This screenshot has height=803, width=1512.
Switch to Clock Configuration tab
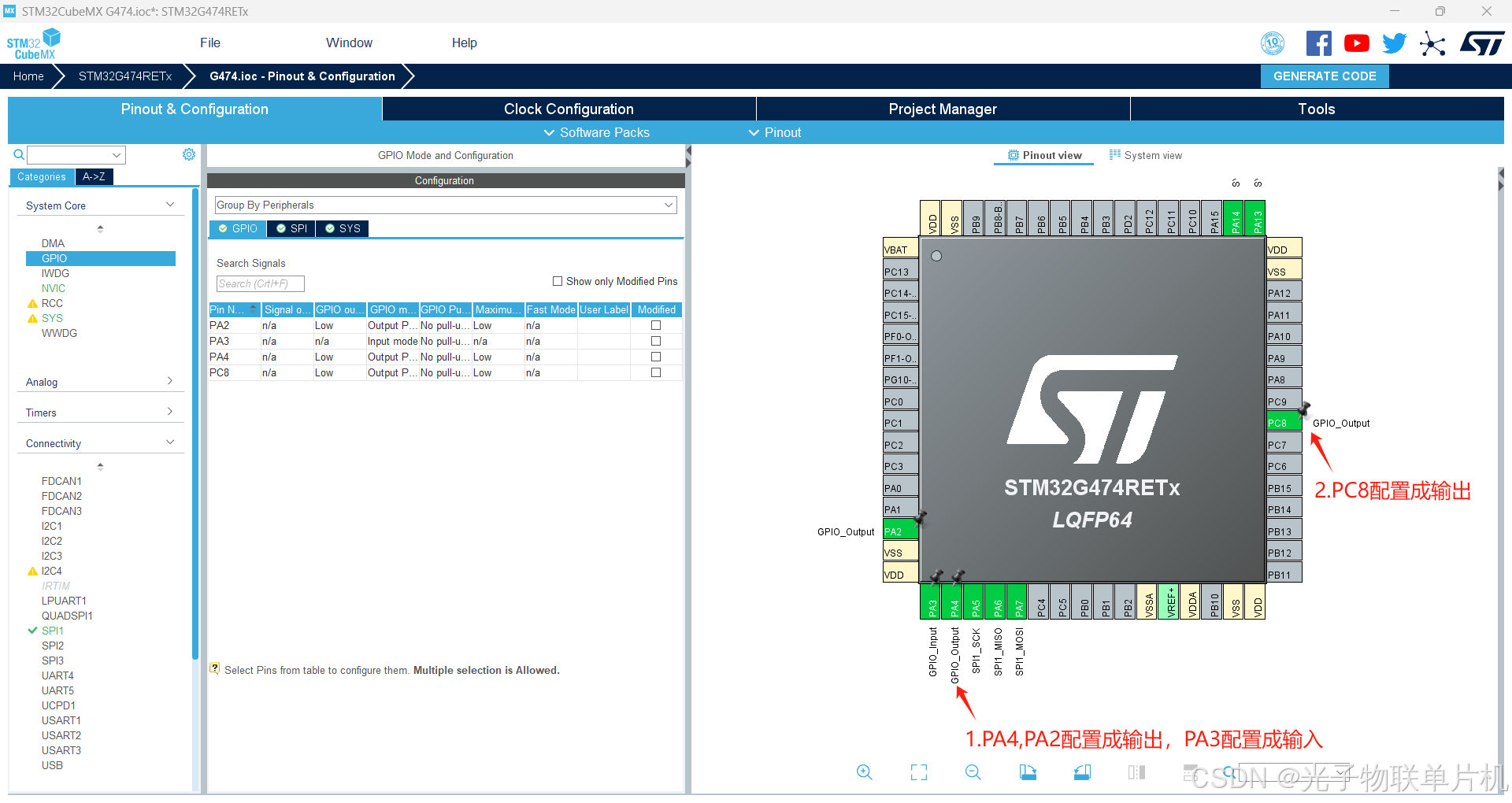point(569,109)
